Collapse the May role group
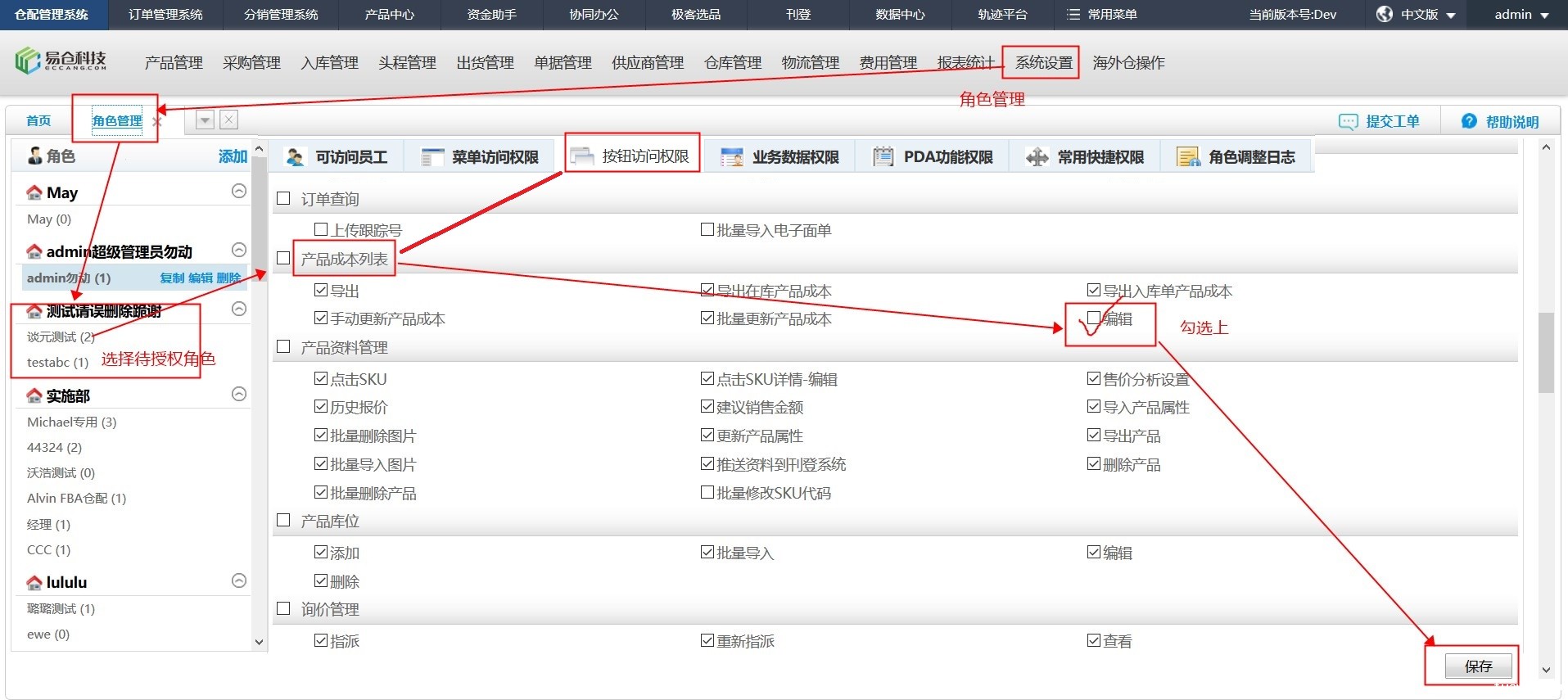This screenshot has height=700, width=1568. [239, 191]
